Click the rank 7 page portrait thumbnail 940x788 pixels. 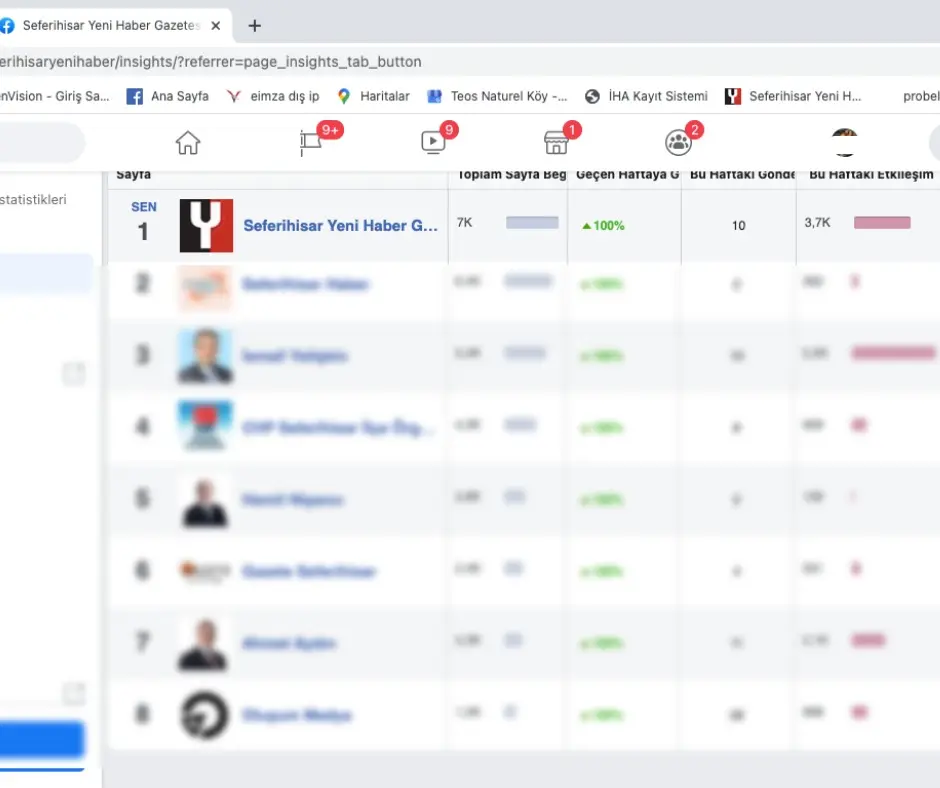click(203, 644)
